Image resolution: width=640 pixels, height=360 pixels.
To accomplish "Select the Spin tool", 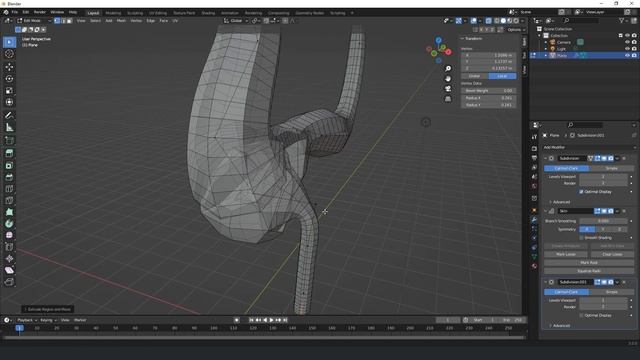I will tap(9, 224).
